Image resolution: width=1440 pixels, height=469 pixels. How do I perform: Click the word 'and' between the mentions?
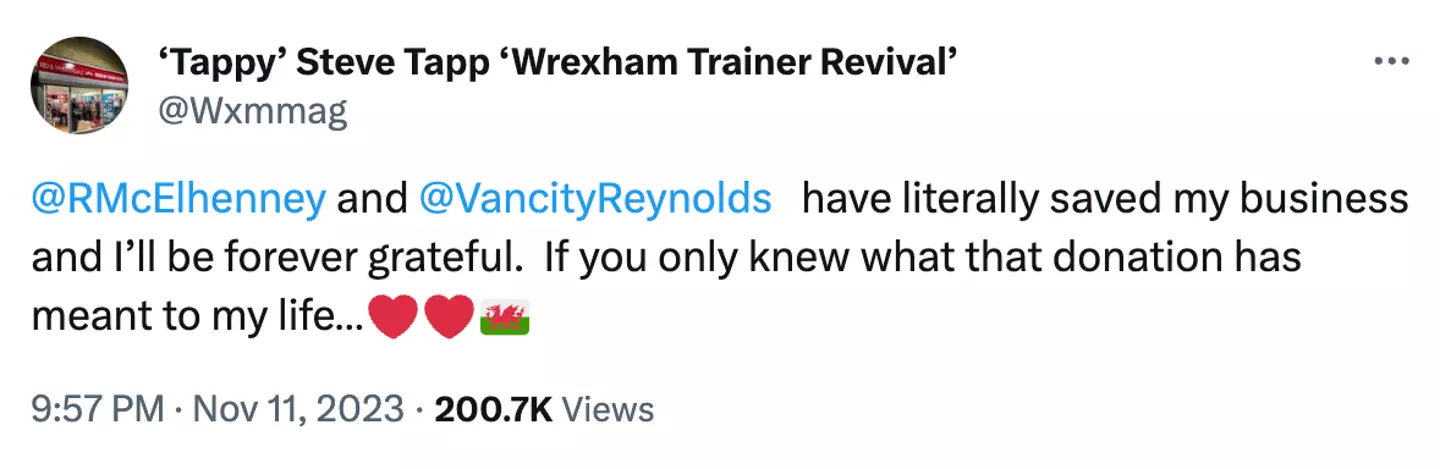pos(370,199)
